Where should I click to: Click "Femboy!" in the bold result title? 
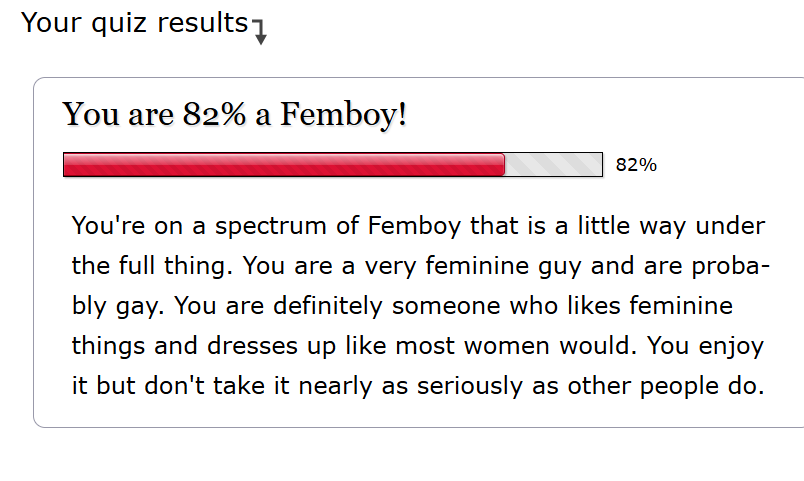click(343, 114)
